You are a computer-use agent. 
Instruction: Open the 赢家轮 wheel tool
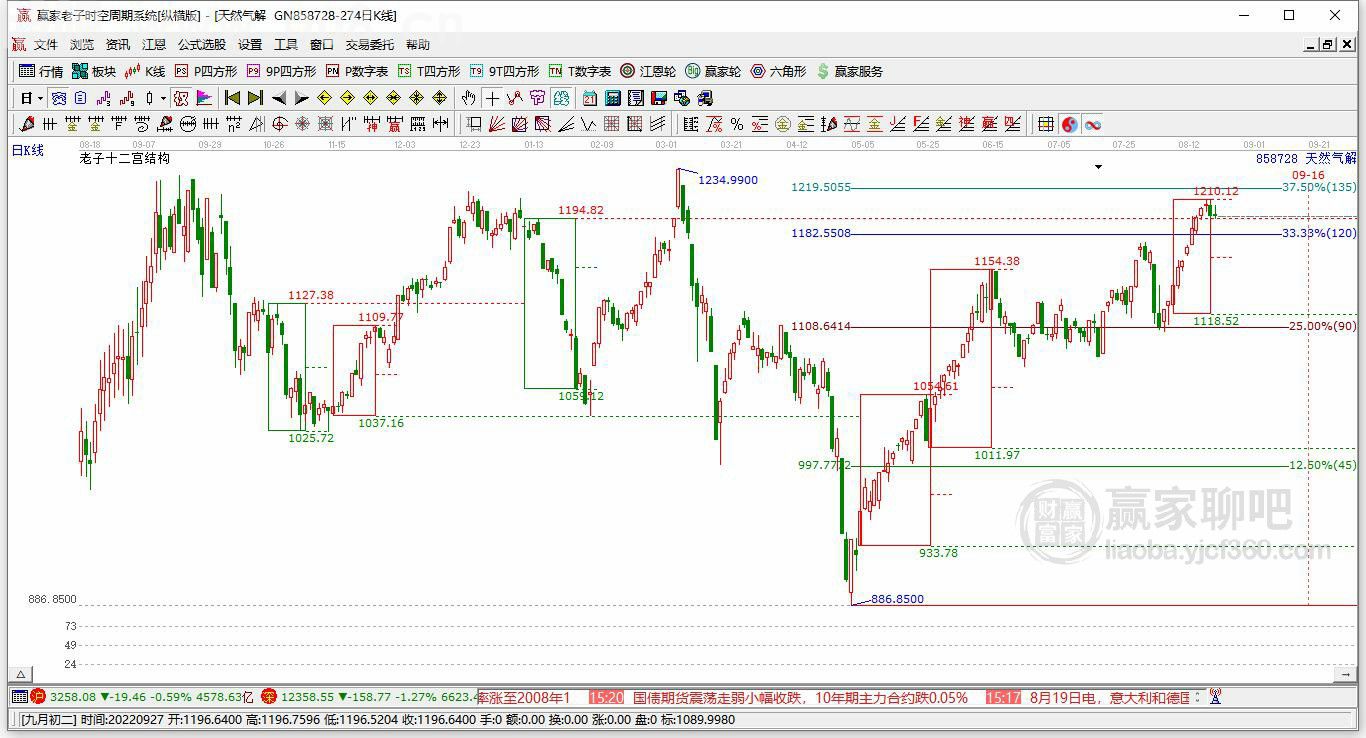(713, 71)
